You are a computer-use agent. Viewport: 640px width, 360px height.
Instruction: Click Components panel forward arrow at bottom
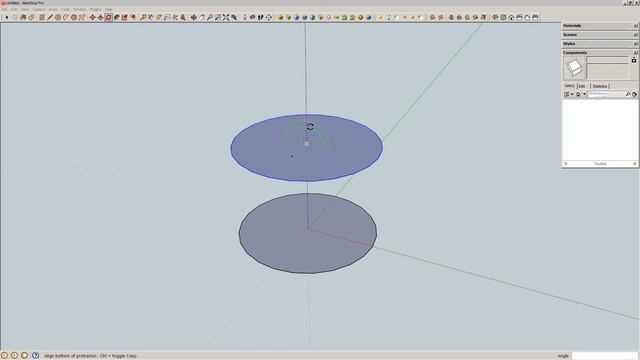click(x=635, y=164)
